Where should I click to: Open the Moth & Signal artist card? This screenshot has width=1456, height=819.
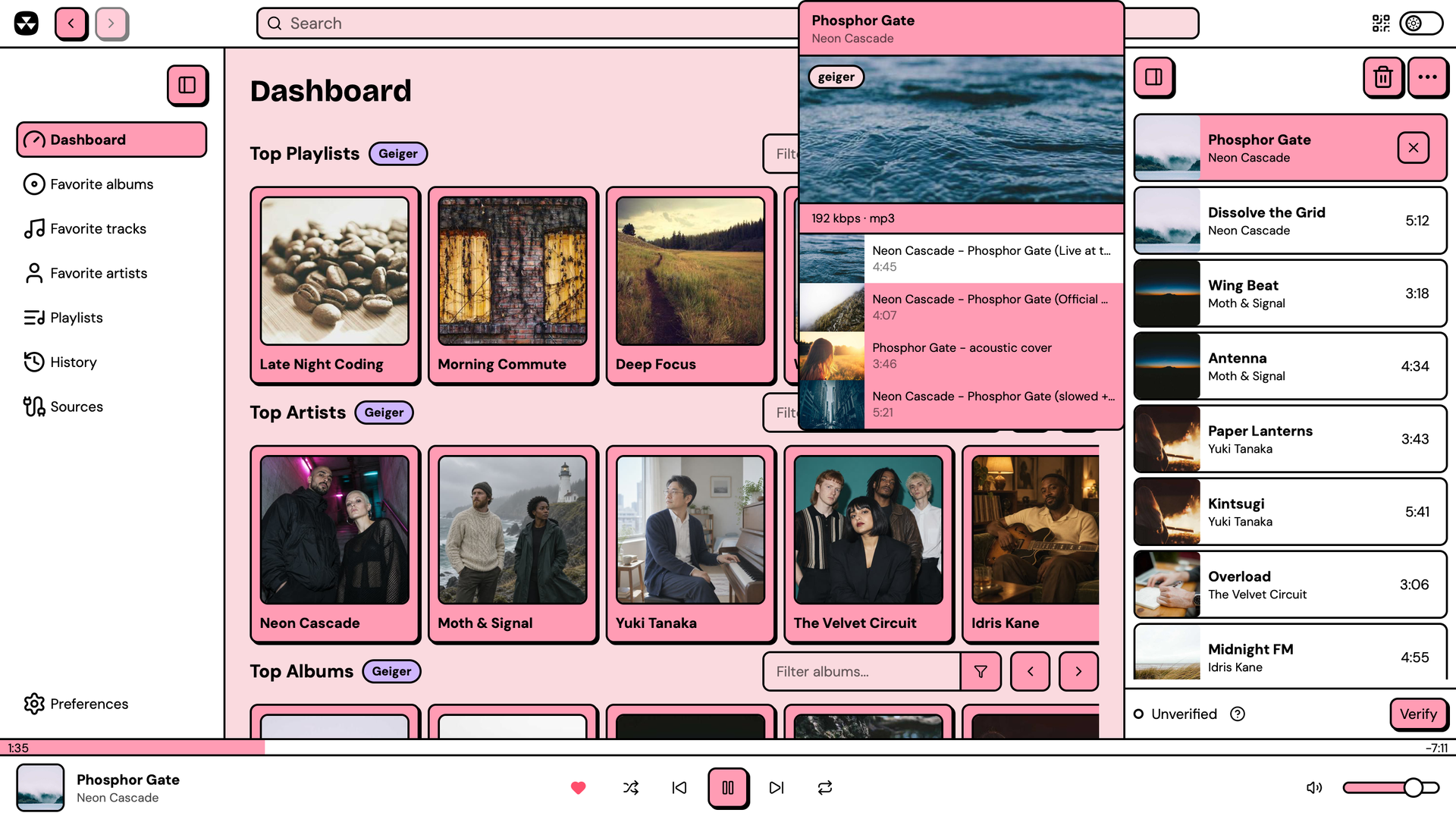[x=513, y=544]
